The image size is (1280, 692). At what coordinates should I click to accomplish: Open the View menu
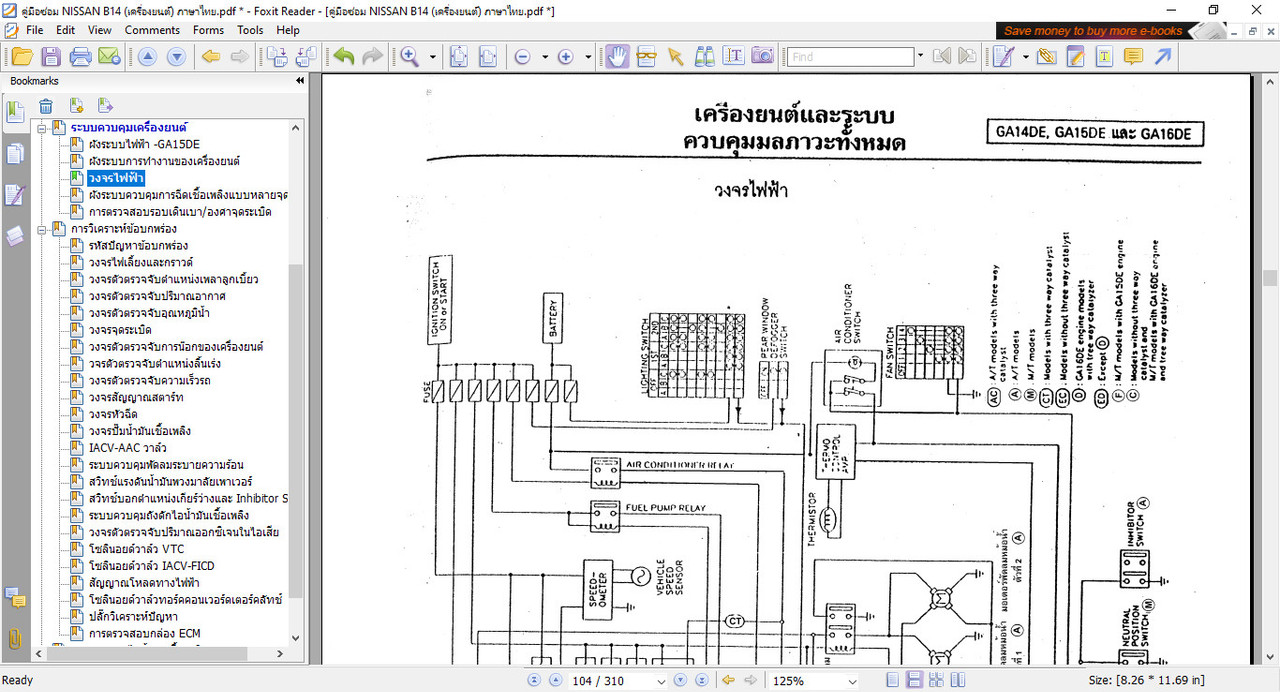99,30
